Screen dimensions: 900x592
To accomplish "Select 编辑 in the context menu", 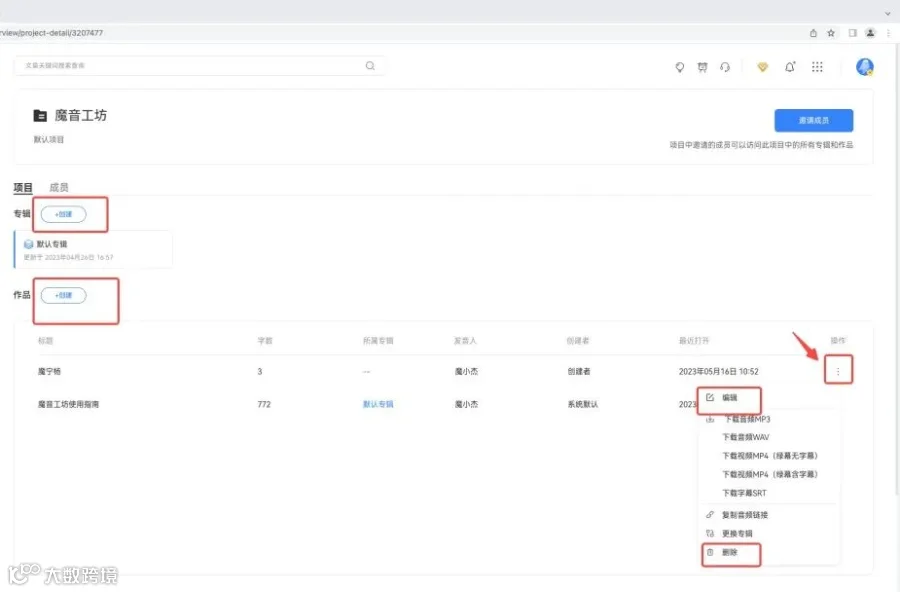I will 730,397.
